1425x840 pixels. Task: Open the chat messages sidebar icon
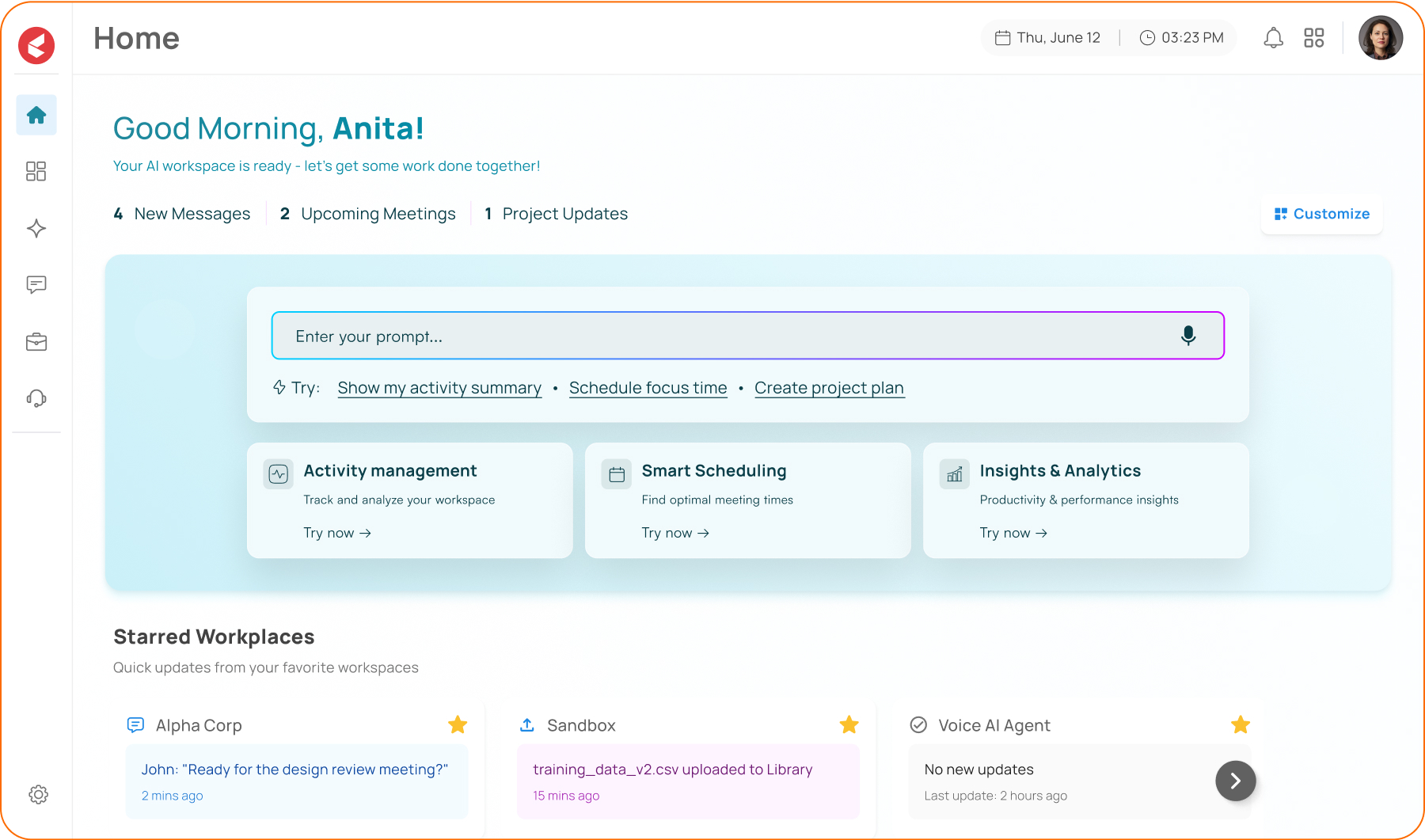[x=36, y=285]
